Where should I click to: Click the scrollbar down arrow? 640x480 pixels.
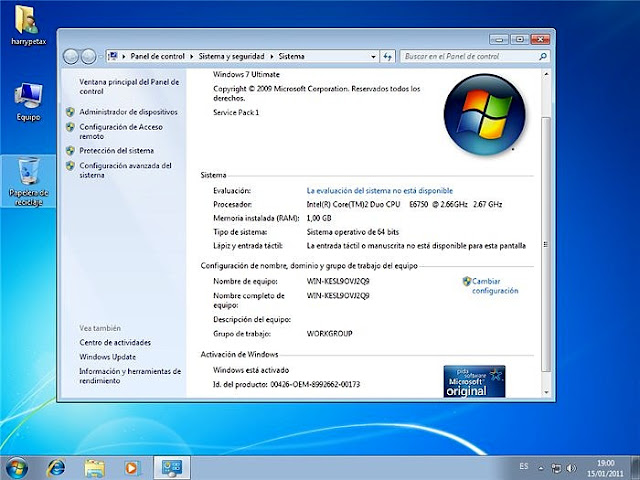(546, 392)
